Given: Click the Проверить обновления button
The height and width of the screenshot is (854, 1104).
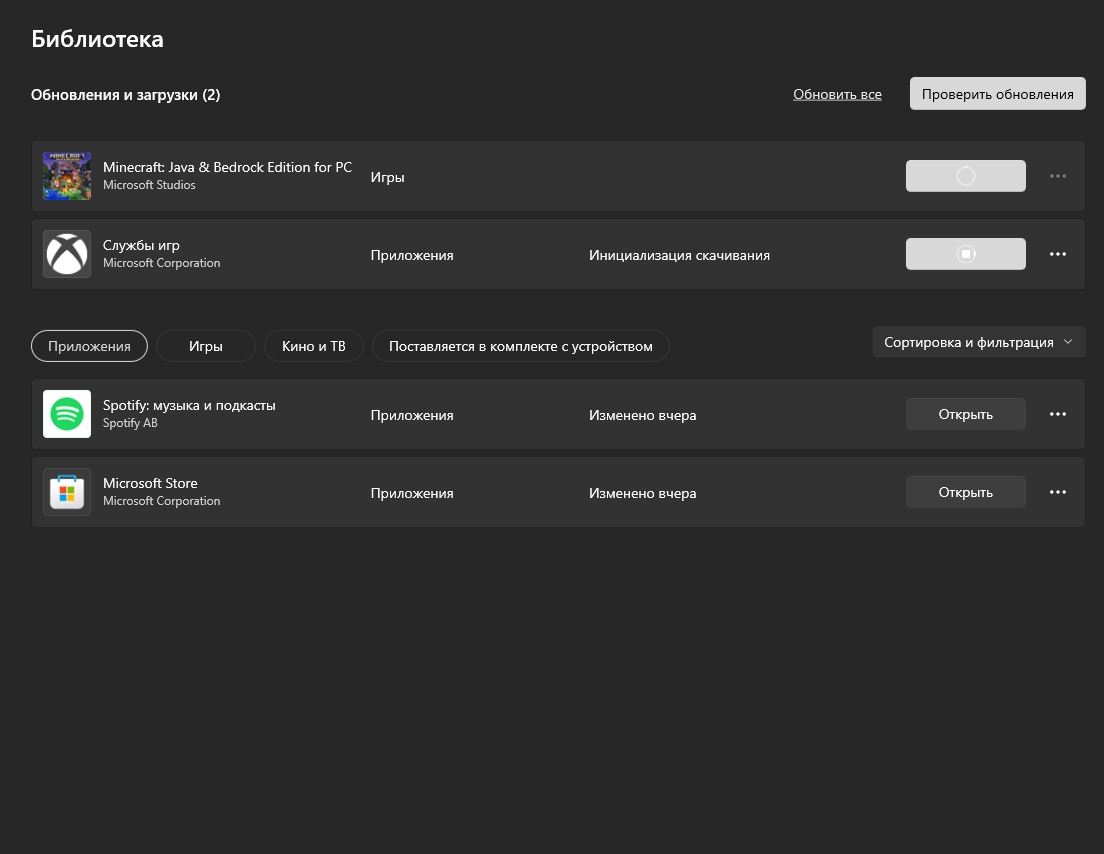Looking at the screenshot, I should click(x=997, y=94).
